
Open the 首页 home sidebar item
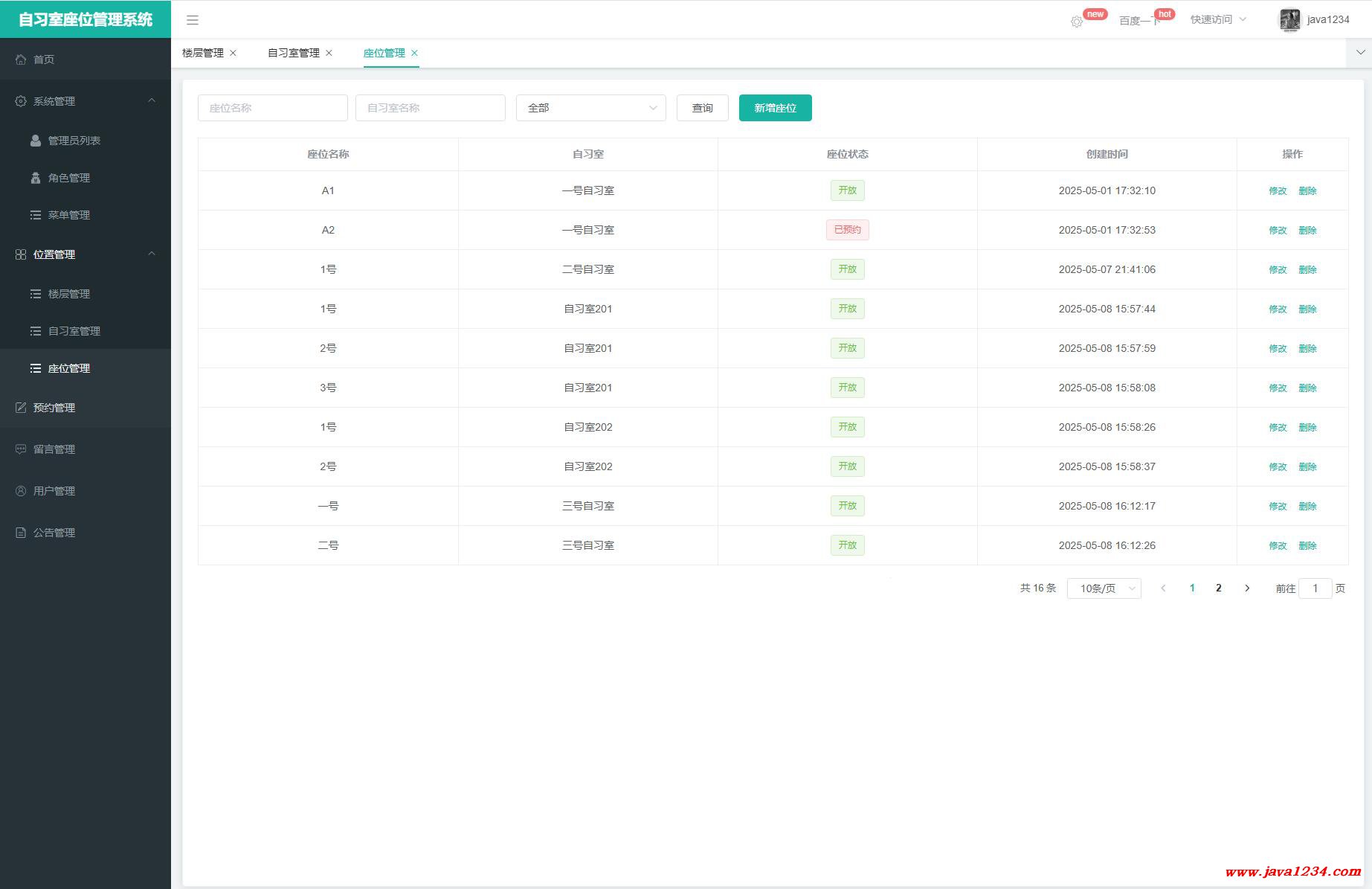[44, 60]
